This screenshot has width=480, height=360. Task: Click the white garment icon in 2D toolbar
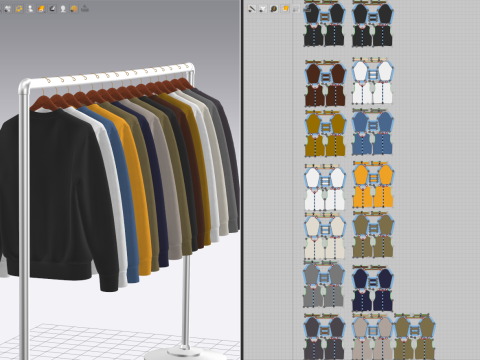tap(263, 9)
